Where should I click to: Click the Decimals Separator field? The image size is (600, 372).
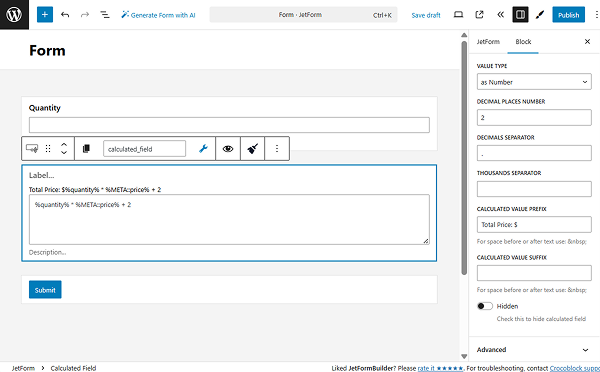(534, 153)
